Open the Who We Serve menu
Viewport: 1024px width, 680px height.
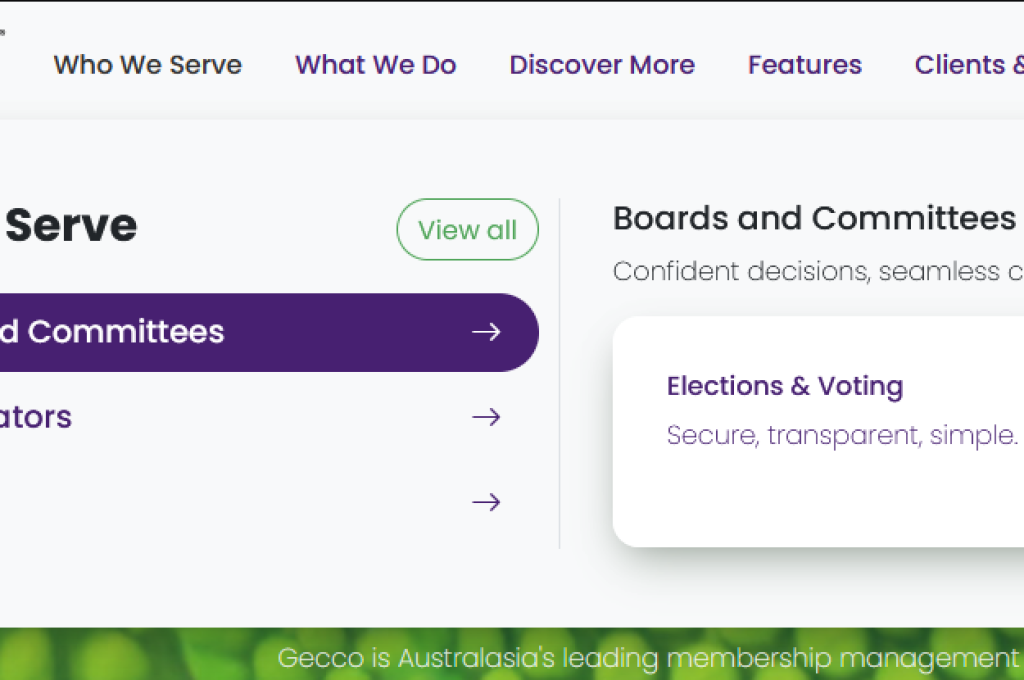point(147,65)
